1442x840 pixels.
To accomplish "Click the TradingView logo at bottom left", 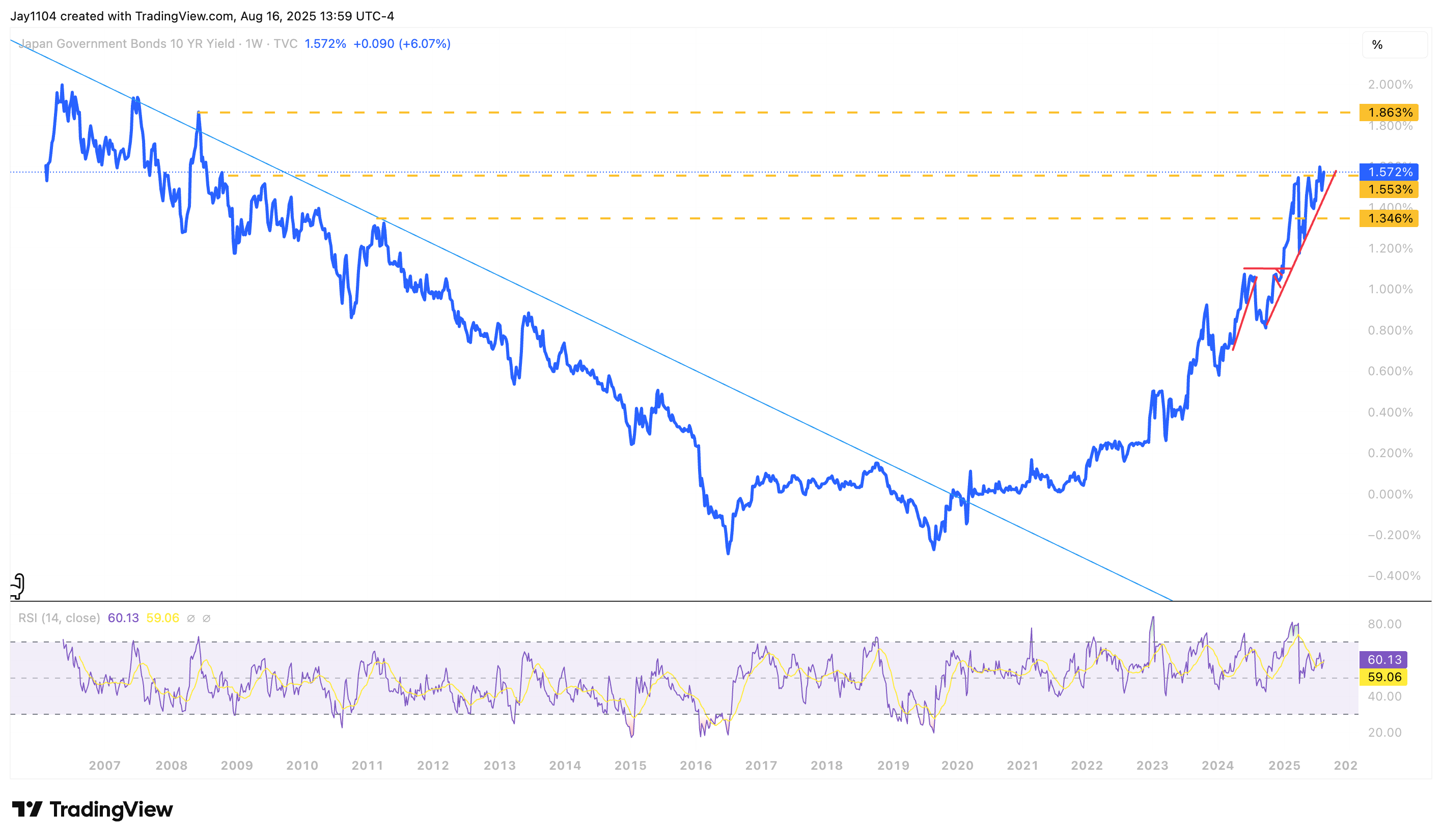I will [94, 809].
